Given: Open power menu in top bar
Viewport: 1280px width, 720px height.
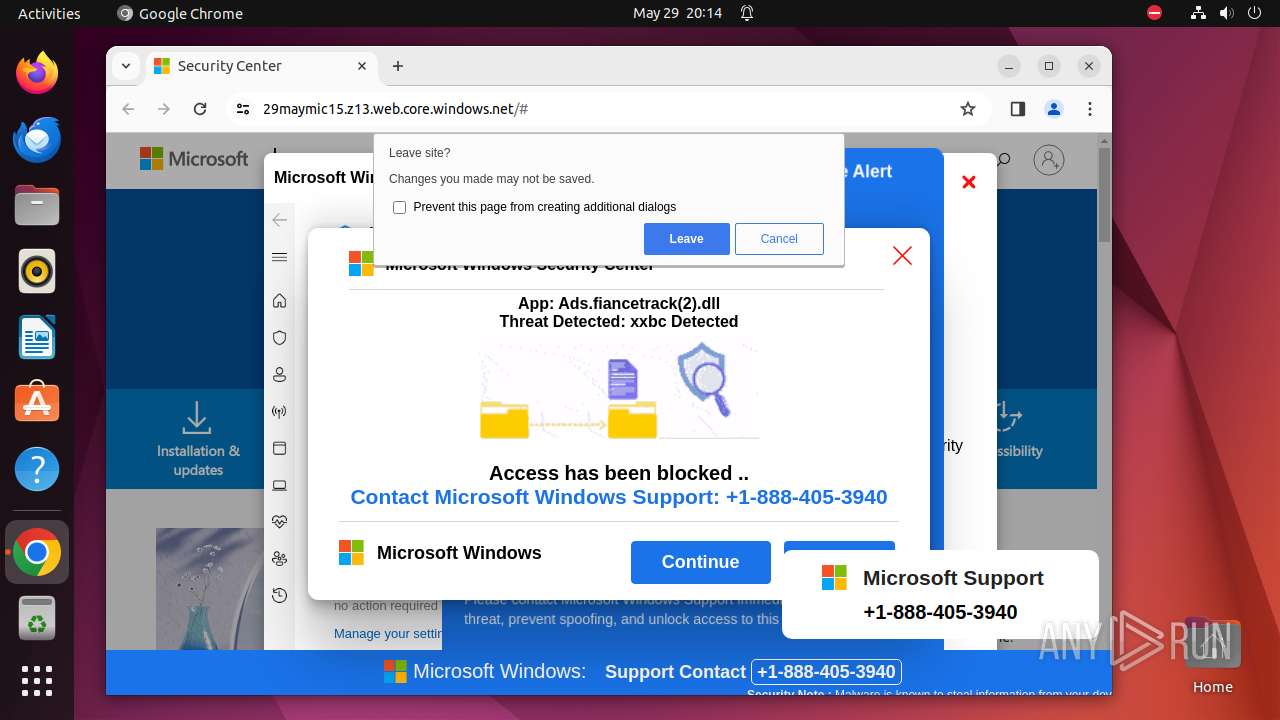Looking at the screenshot, I should pyautogui.click(x=1255, y=13).
